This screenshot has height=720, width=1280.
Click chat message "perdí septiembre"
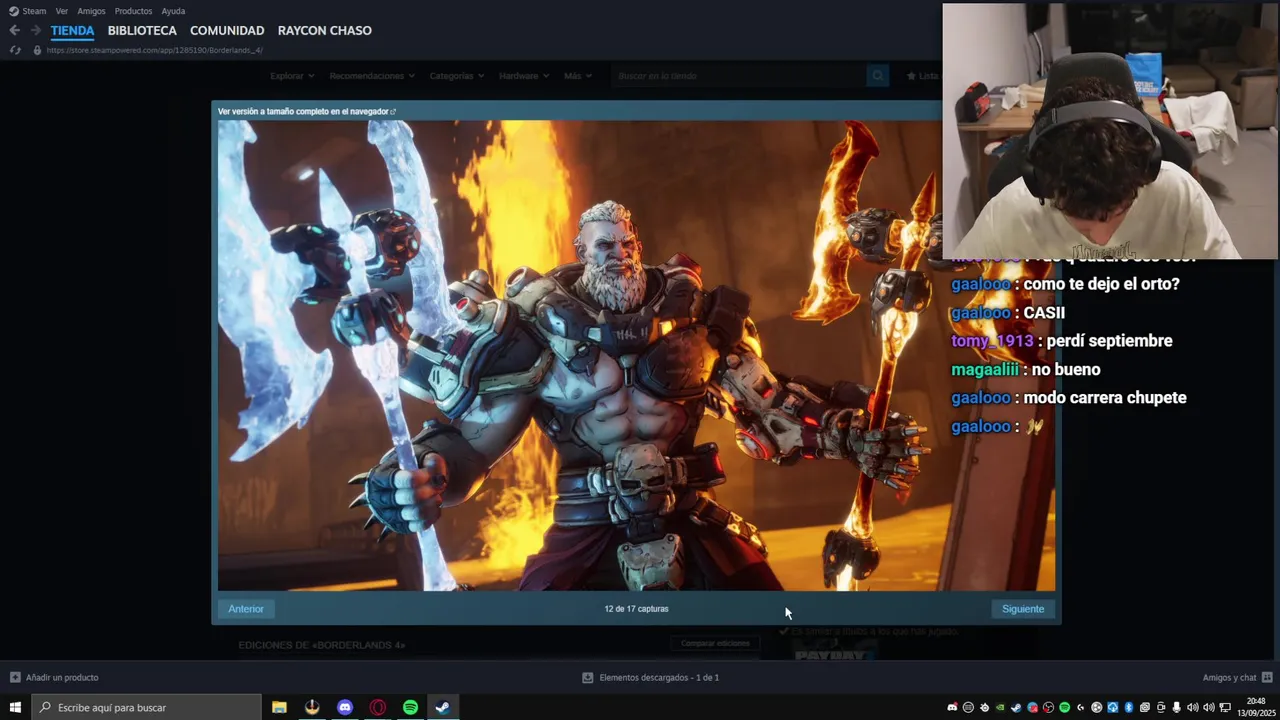pos(1109,341)
